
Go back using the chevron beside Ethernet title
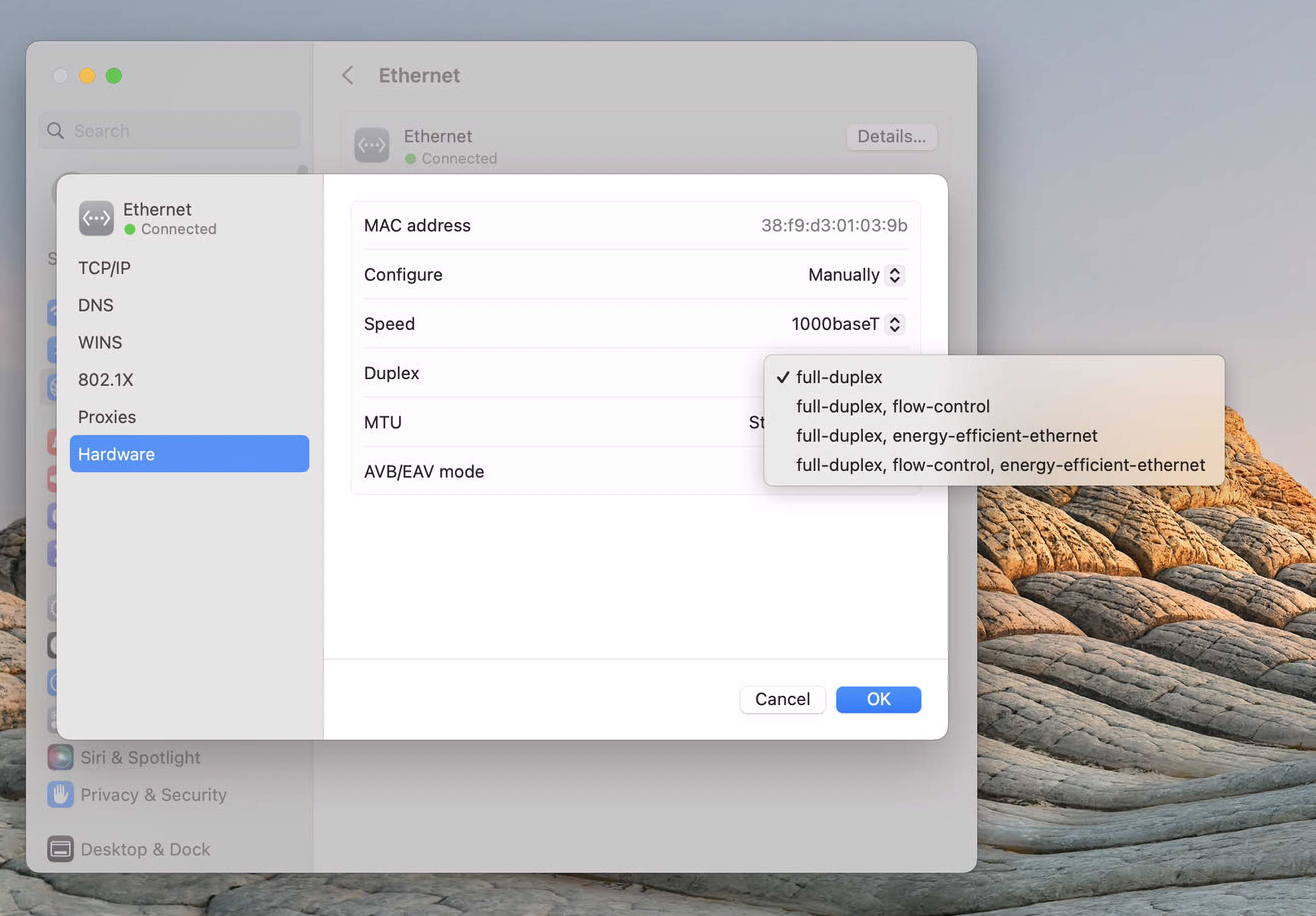348,75
